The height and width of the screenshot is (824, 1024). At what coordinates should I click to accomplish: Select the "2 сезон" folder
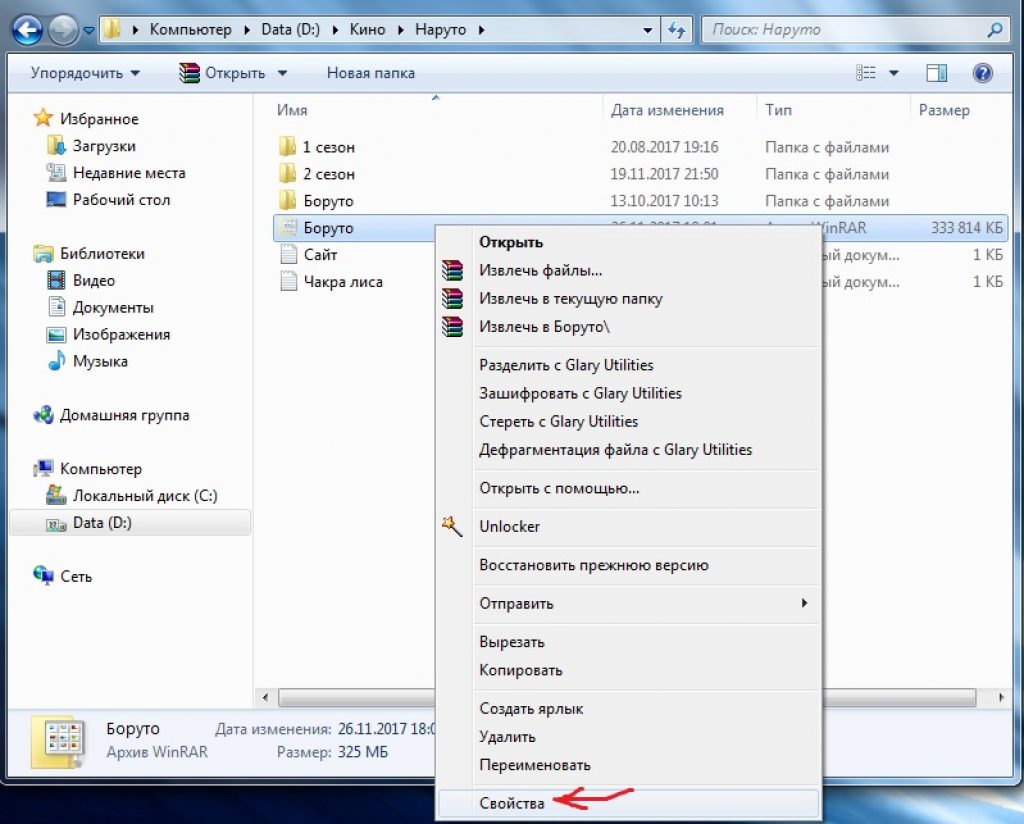(x=317, y=174)
